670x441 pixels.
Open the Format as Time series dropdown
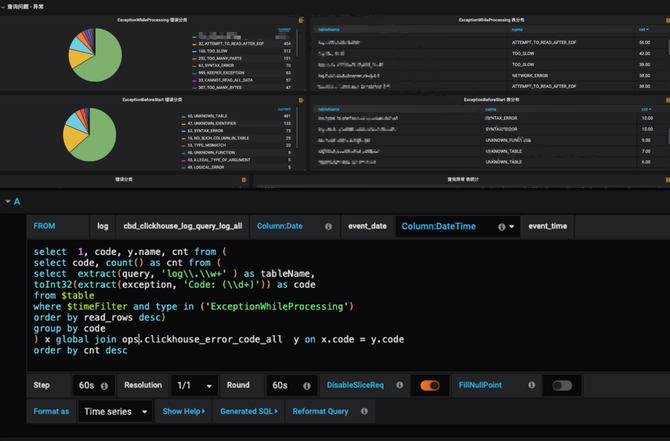116,411
